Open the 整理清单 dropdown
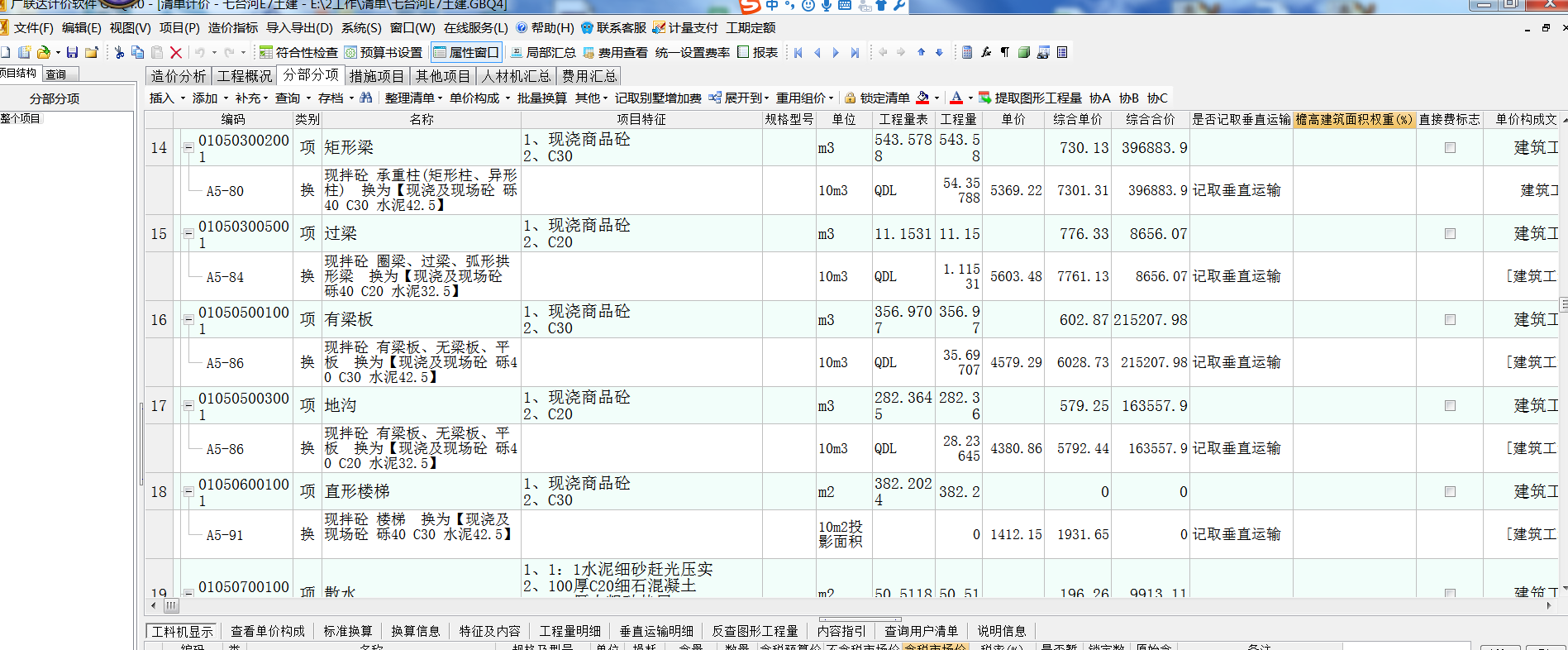This screenshot has height=650, width=1568. 413,98
